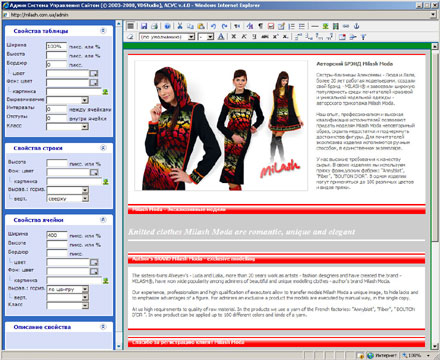Viewport: 440px width, 360px height.
Task: Click the zoom level 100% in status bar
Action: [x=415, y=356]
